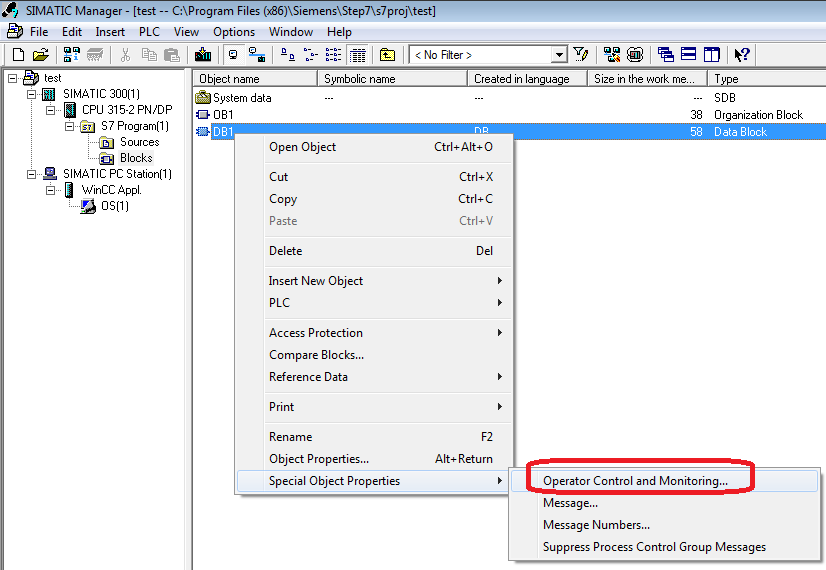Collapse the CPU 315-2 PN/DP node

coord(50,110)
